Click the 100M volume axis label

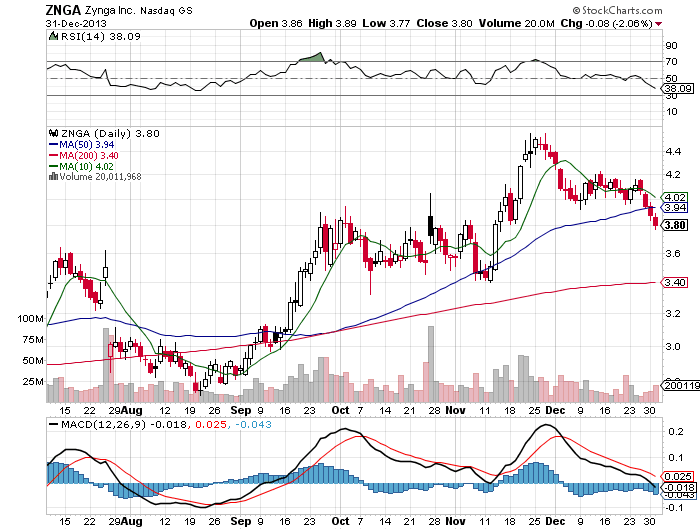(x=30, y=319)
